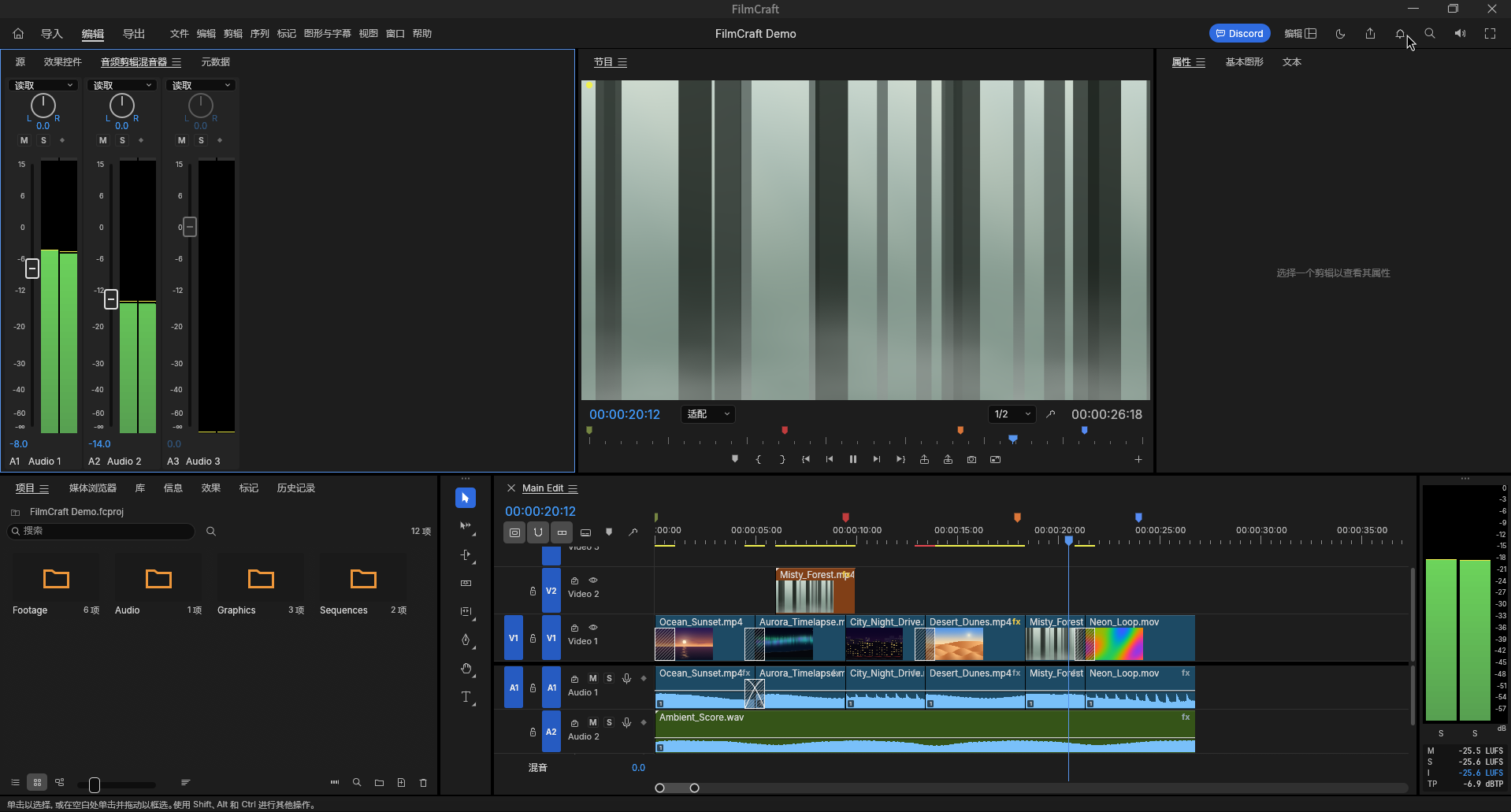
Task: Pause playback in the Program monitor
Action: 852,459
